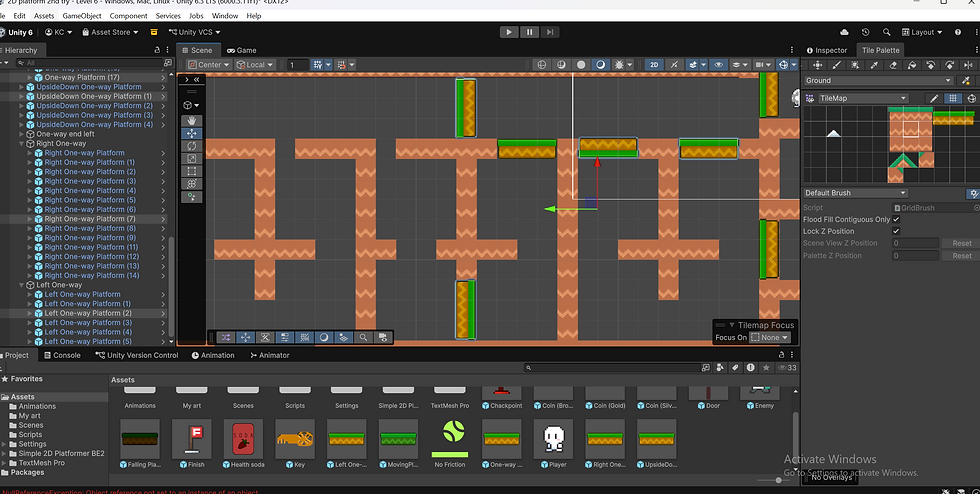Screen dimensions: 980x494
Task: Select Tile Palette box fill tool
Action: (855, 65)
